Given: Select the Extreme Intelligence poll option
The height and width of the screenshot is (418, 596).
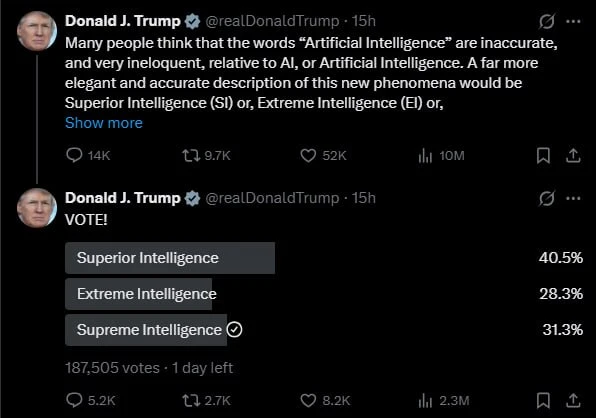Looking at the screenshot, I should pyautogui.click(x=324, y=294).
